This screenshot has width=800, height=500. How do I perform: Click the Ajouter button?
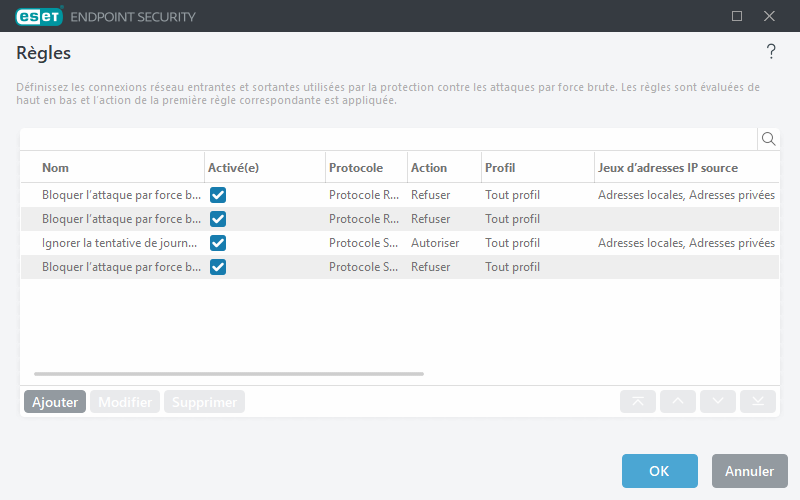(x=55, y=402)
